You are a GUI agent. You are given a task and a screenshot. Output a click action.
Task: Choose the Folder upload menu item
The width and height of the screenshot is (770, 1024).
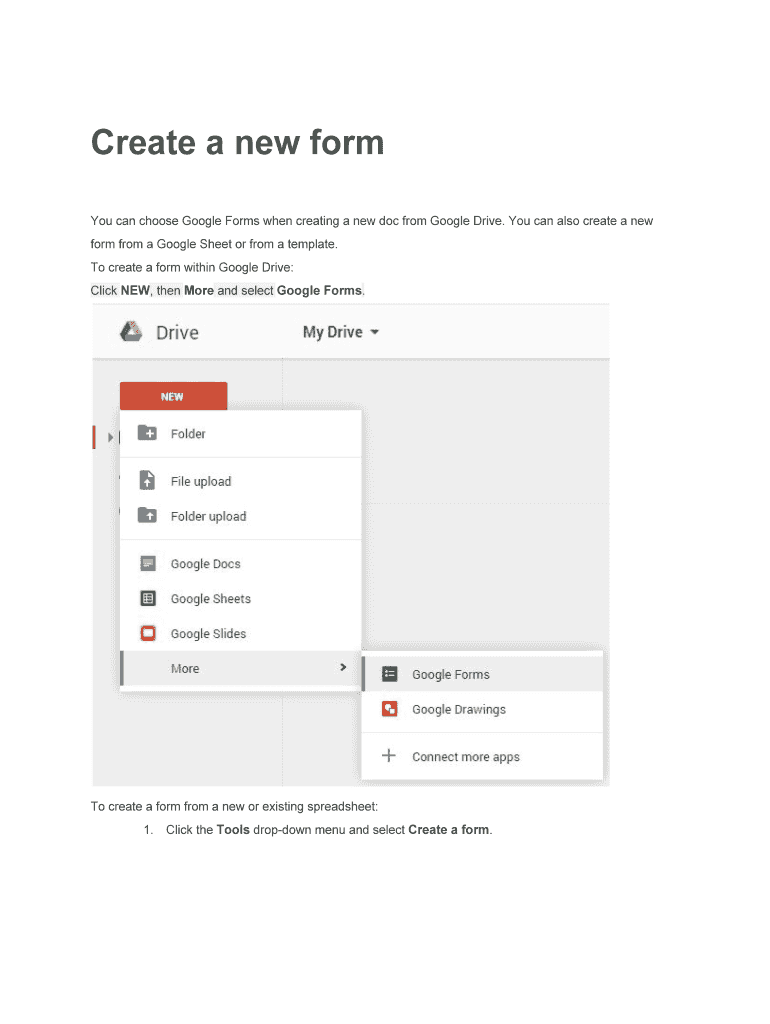[x=208, y=516]
